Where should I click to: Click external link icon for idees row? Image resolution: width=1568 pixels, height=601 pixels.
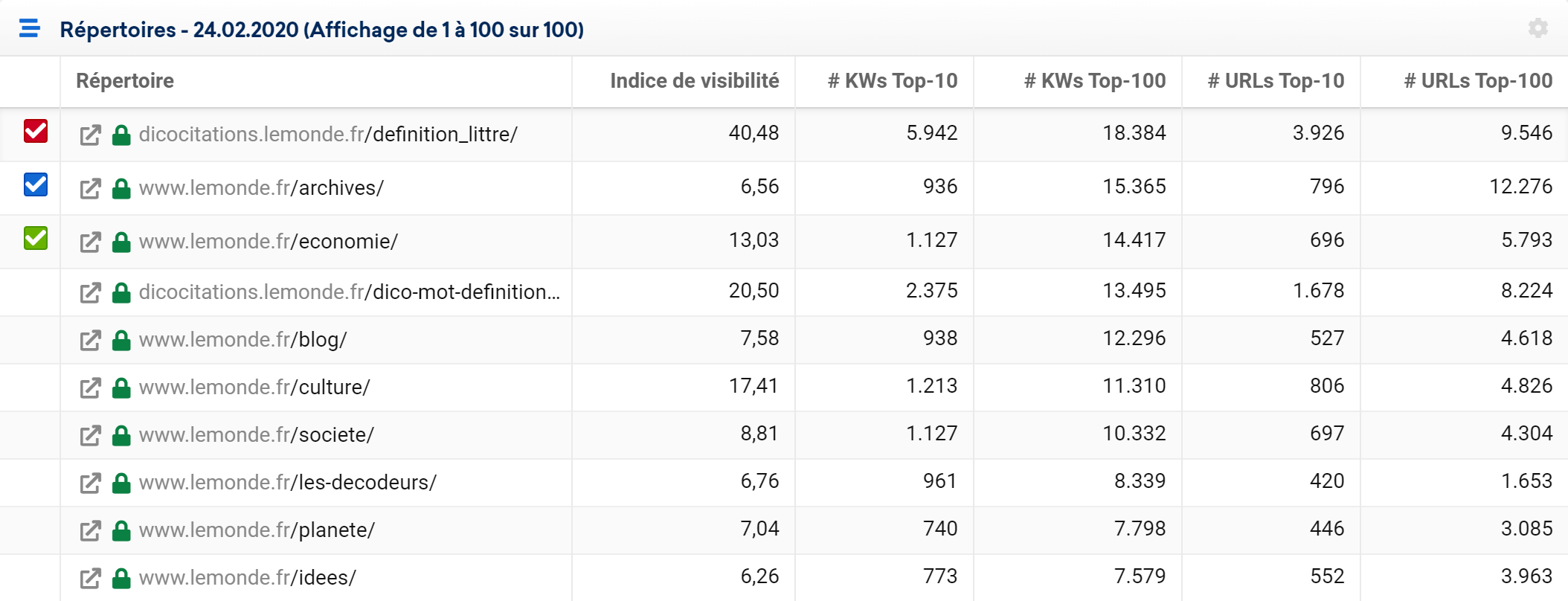(90, 578)
